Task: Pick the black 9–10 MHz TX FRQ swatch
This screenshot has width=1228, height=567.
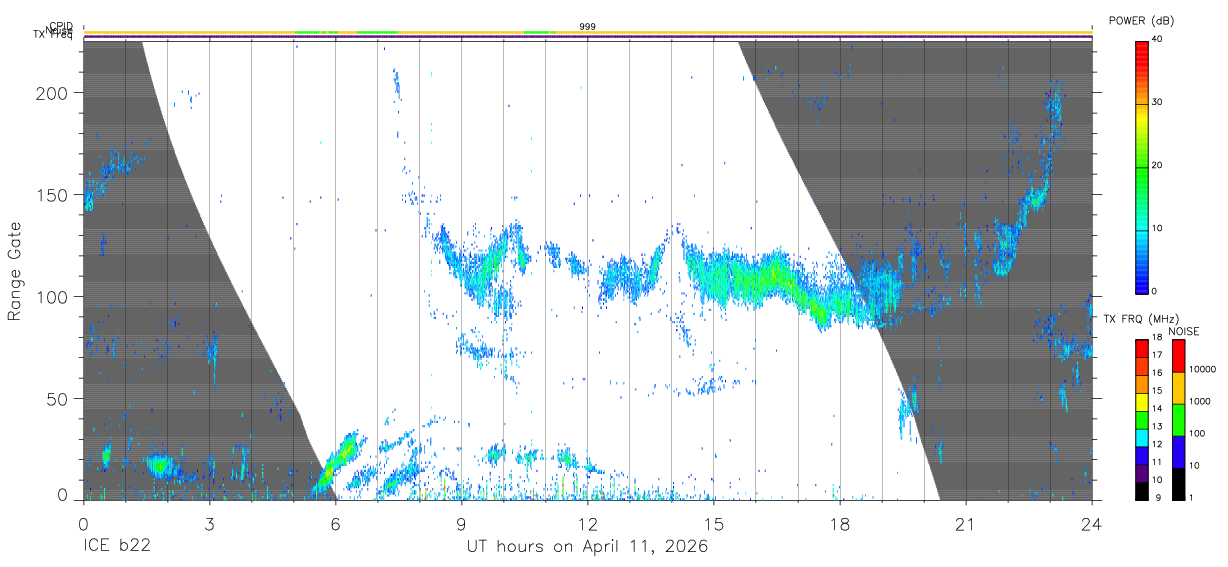Action: click(1141, 490)
